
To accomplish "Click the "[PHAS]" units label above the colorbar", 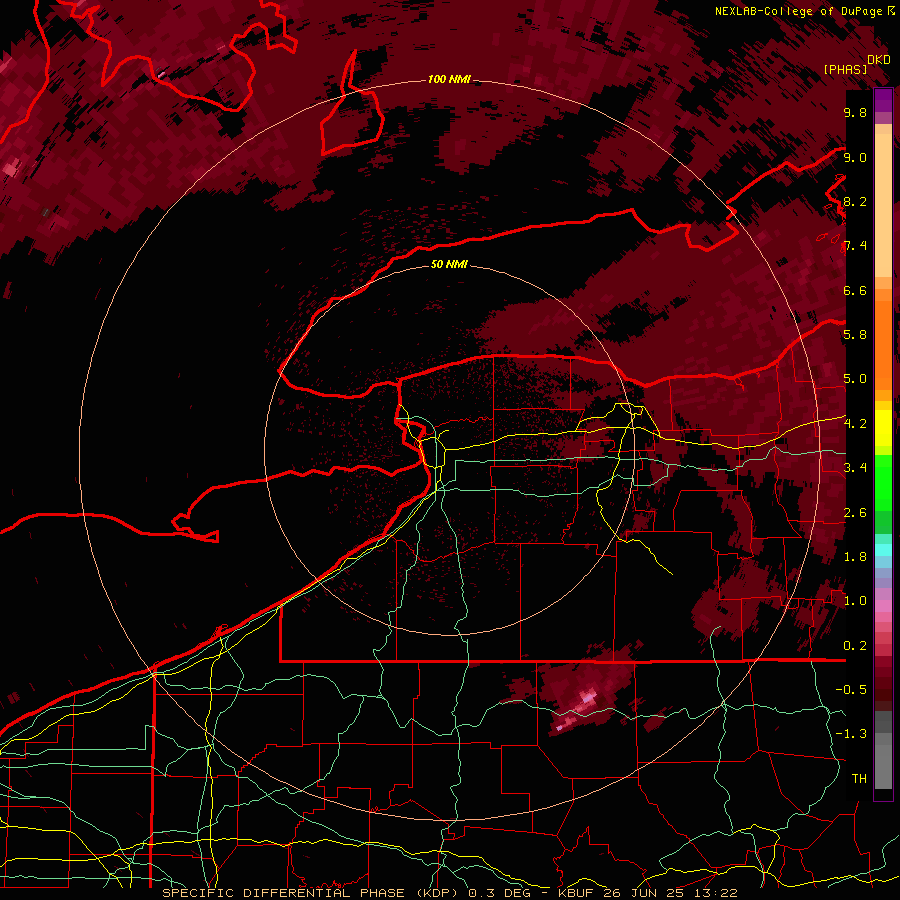I will 845,69.
